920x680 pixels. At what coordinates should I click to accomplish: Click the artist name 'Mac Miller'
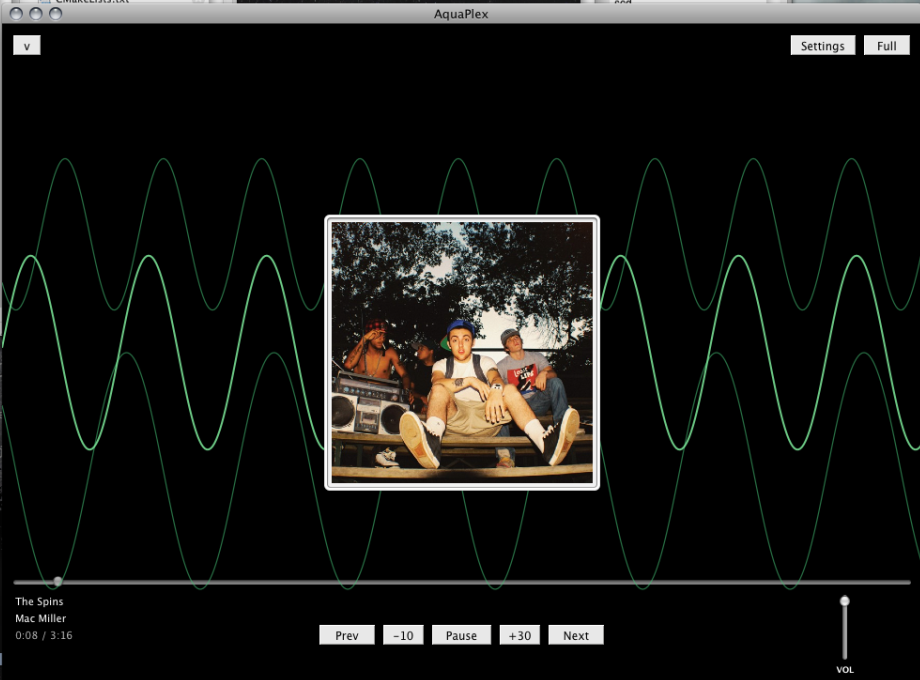tap(40, 618)
